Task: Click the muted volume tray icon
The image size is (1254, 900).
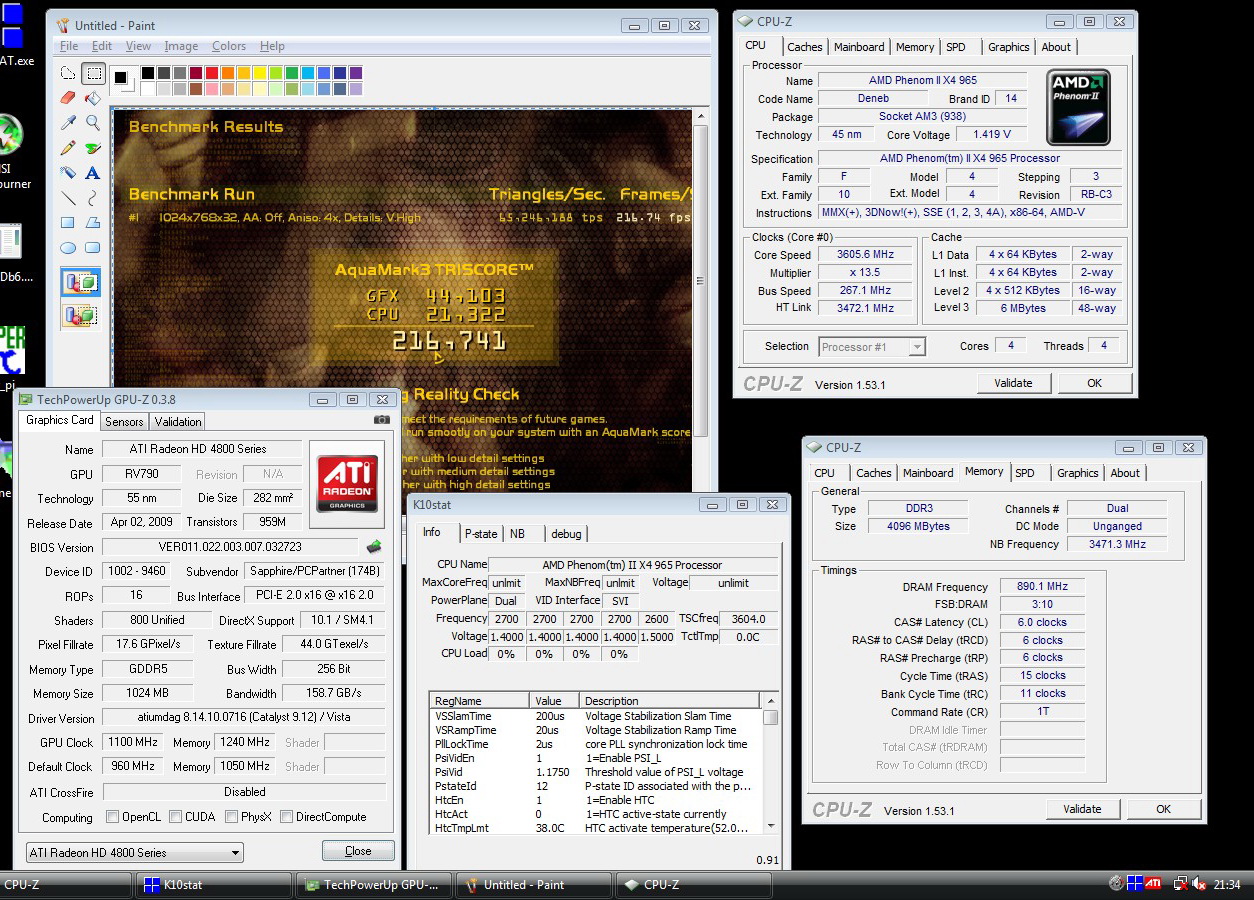Action: click(x=1198, y=884)
